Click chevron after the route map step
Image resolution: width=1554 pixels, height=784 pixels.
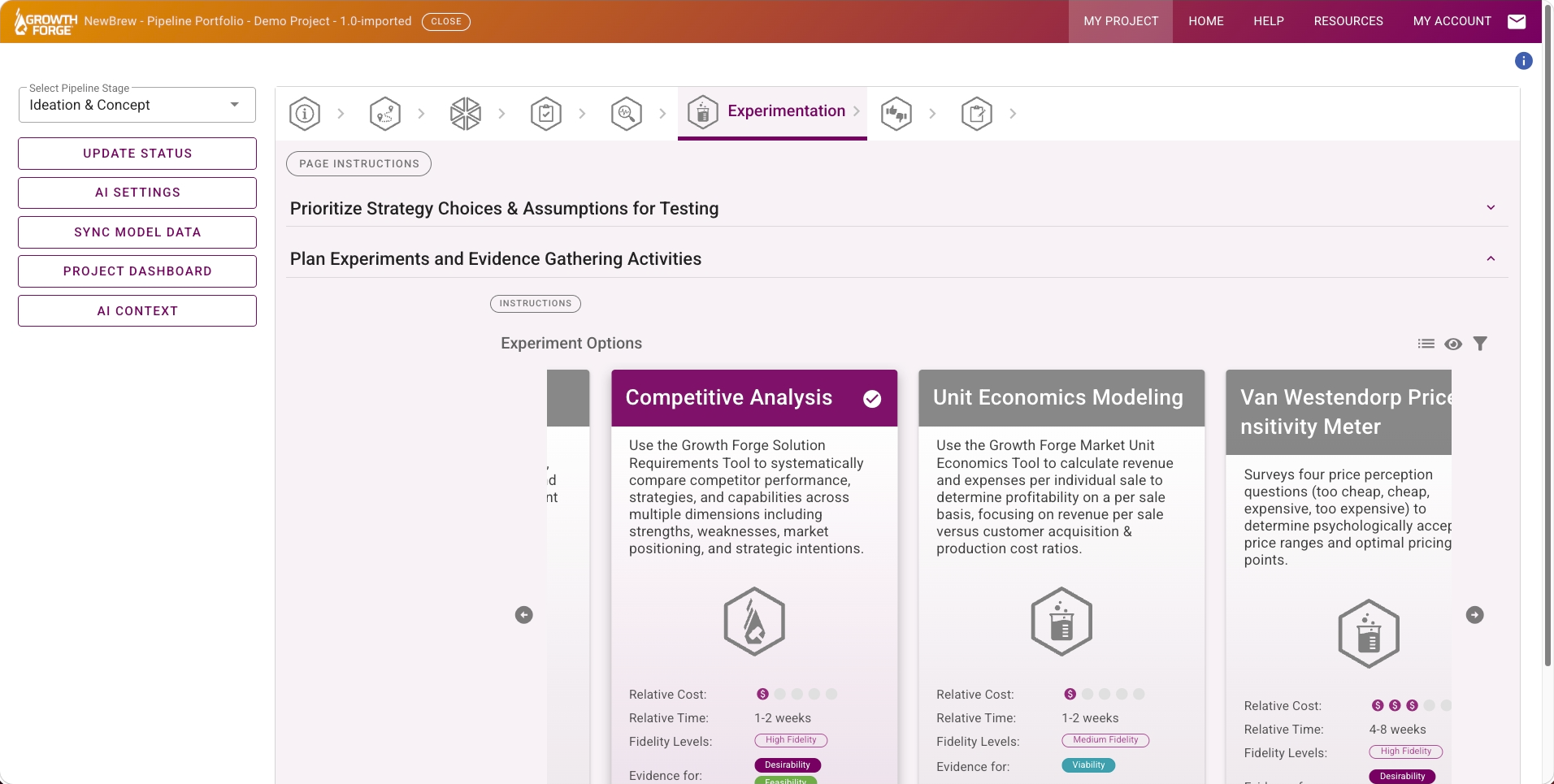421,114
